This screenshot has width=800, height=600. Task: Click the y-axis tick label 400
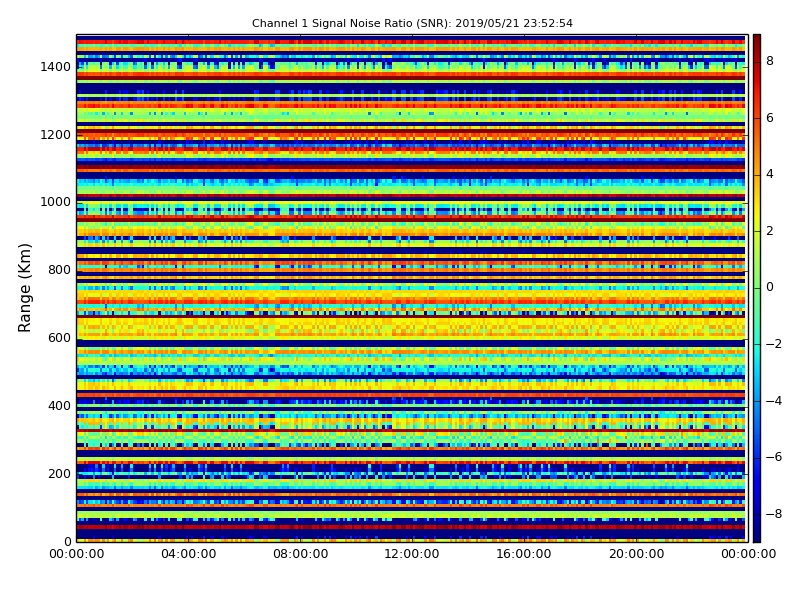click(59, 406)
